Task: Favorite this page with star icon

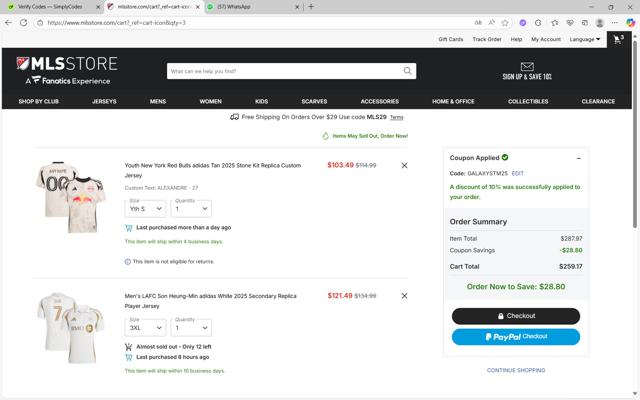Action: (x=506, y=22)
